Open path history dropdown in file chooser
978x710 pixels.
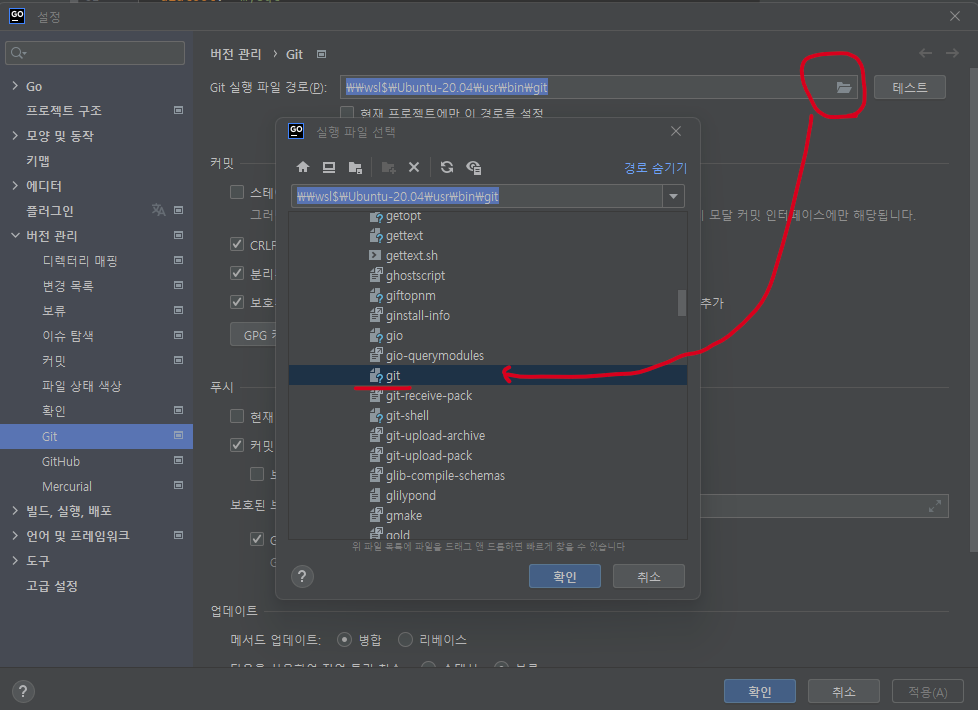[x=673, y=197]
